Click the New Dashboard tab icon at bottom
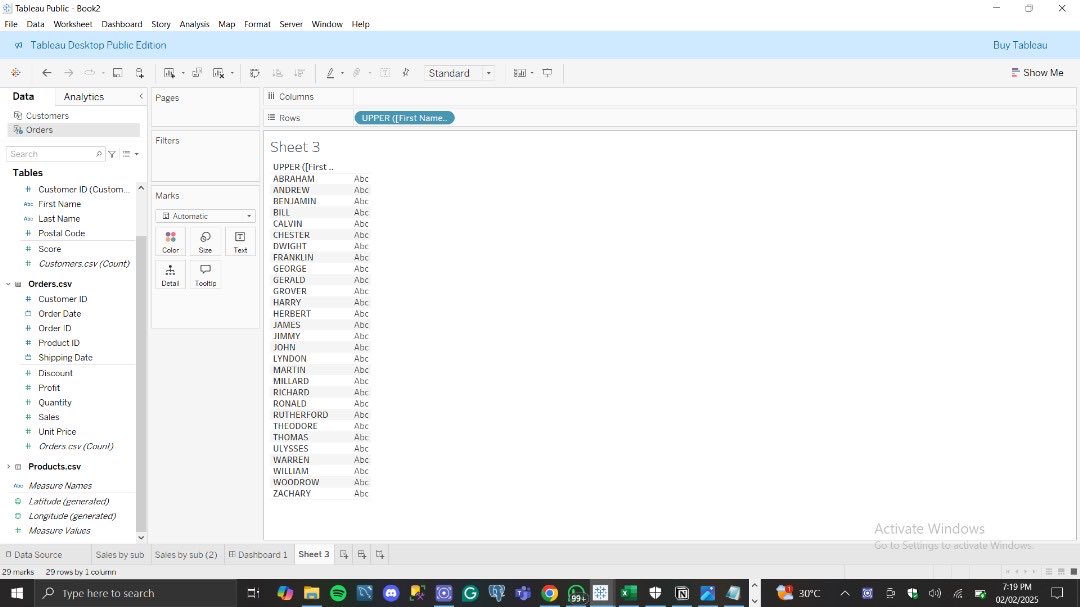 [362, 554]
